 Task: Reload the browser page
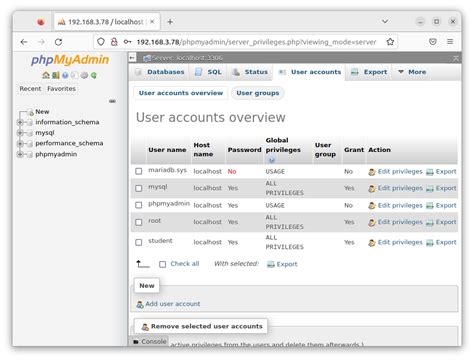point(58,42)
